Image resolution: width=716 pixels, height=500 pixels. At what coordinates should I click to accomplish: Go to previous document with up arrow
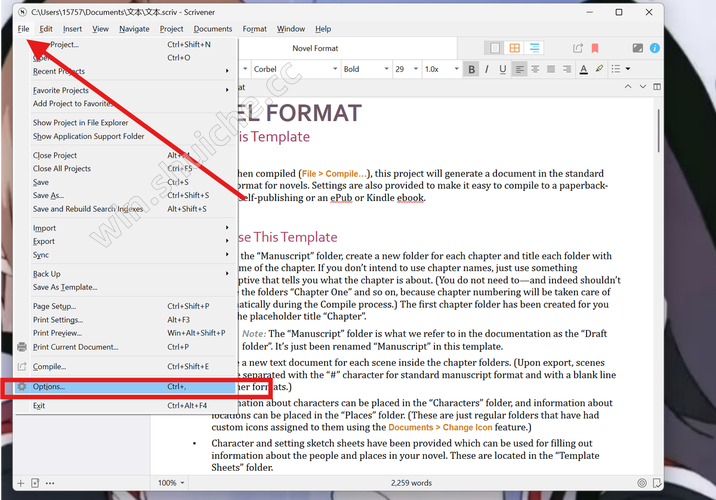[x=628, y=86]
